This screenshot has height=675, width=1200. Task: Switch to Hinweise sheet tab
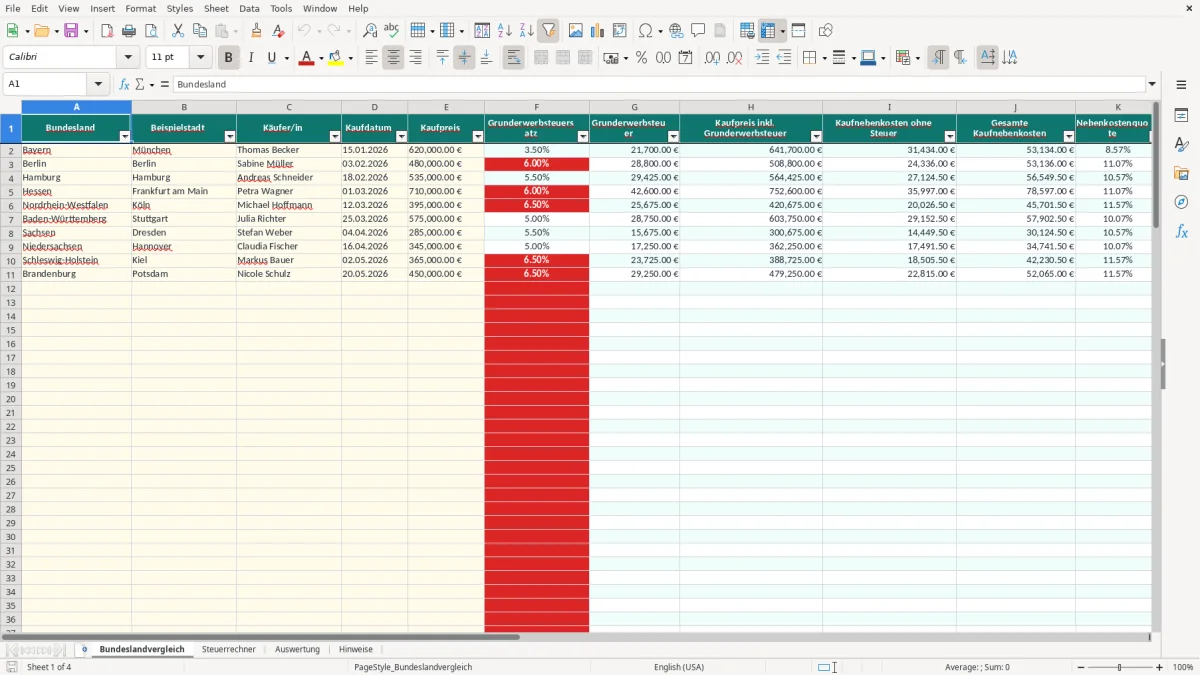point(355,649)
